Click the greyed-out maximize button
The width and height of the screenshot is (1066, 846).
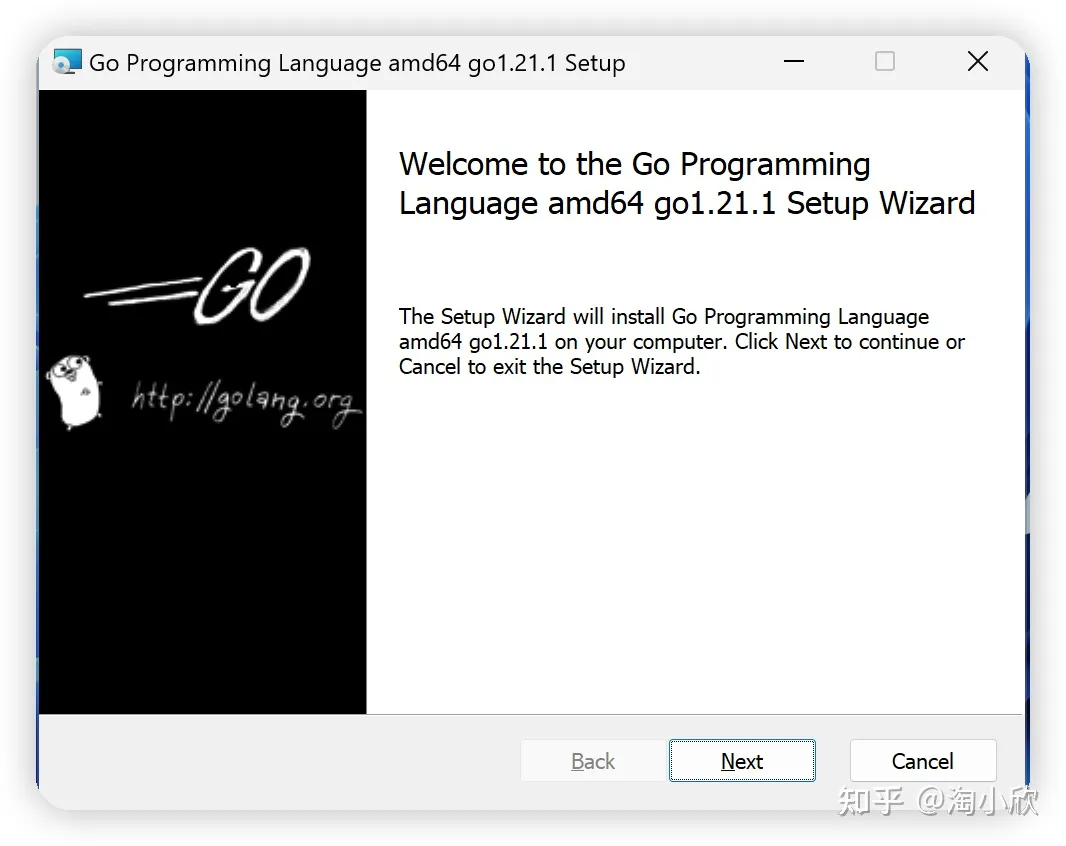(885, 62)
